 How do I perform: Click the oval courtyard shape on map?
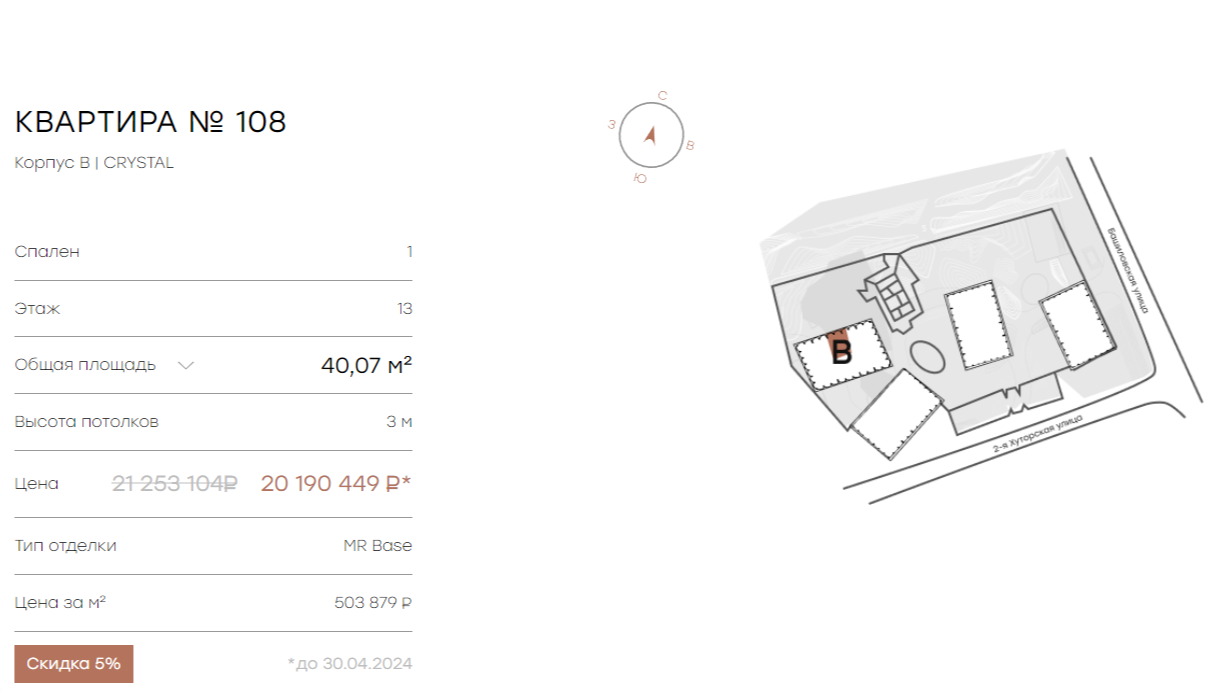tap(926, 357)
